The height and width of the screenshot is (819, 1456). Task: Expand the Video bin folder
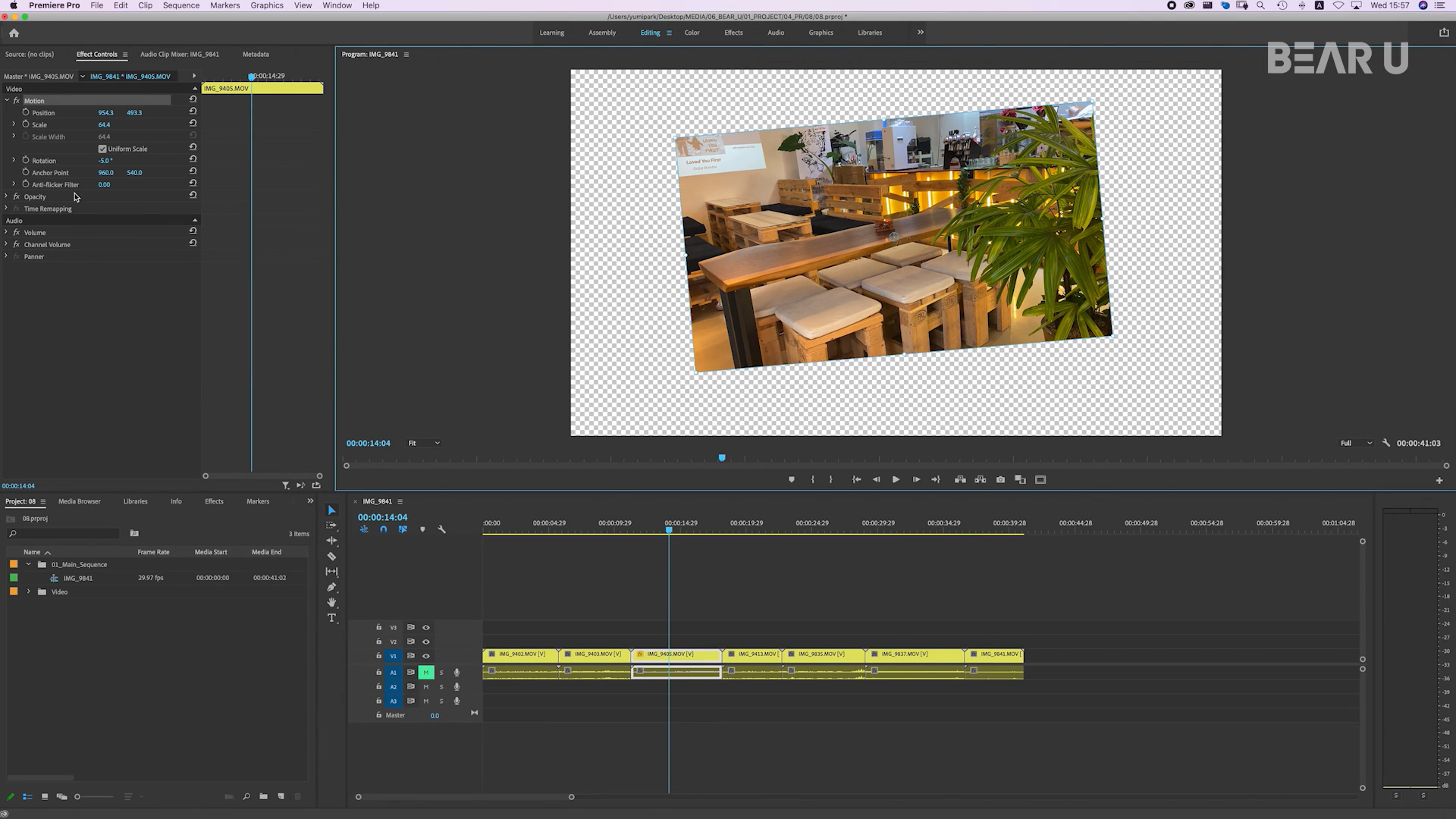(x=29, y=591)
